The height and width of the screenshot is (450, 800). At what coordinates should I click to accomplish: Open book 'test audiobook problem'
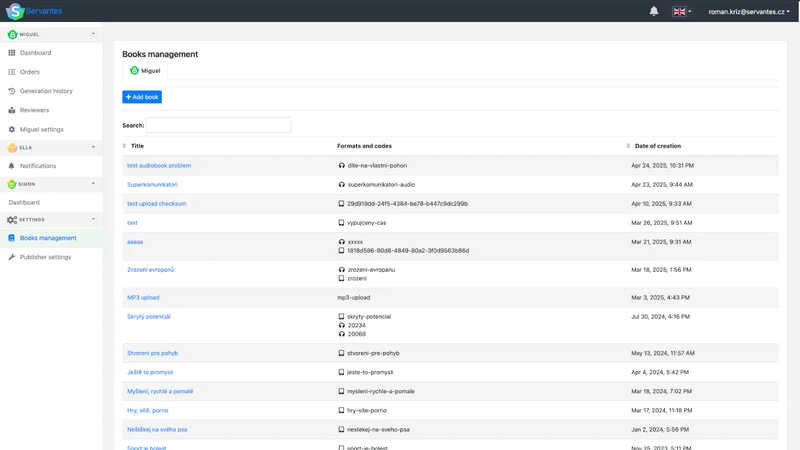point(159,165)
